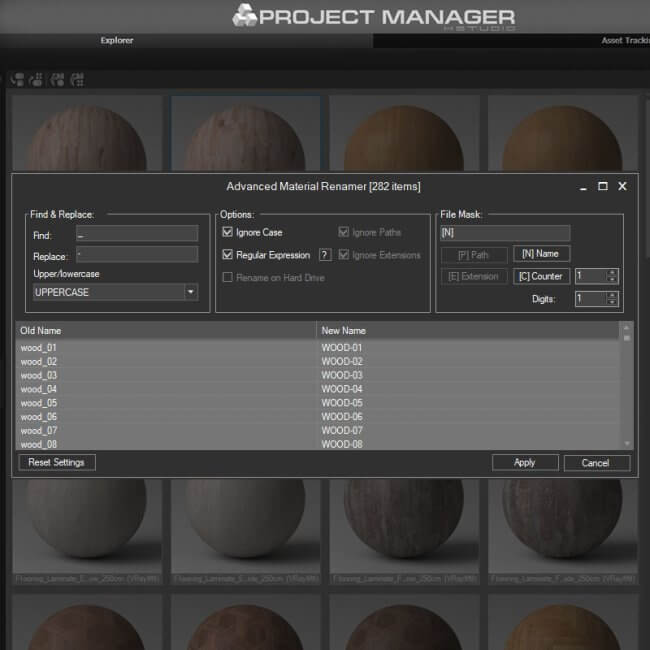Image resolution: width=650 pixels, height=650 pixels.
Task: Click the second Explorer toolbar icon with grid dots on top
Action: point(36,79)
